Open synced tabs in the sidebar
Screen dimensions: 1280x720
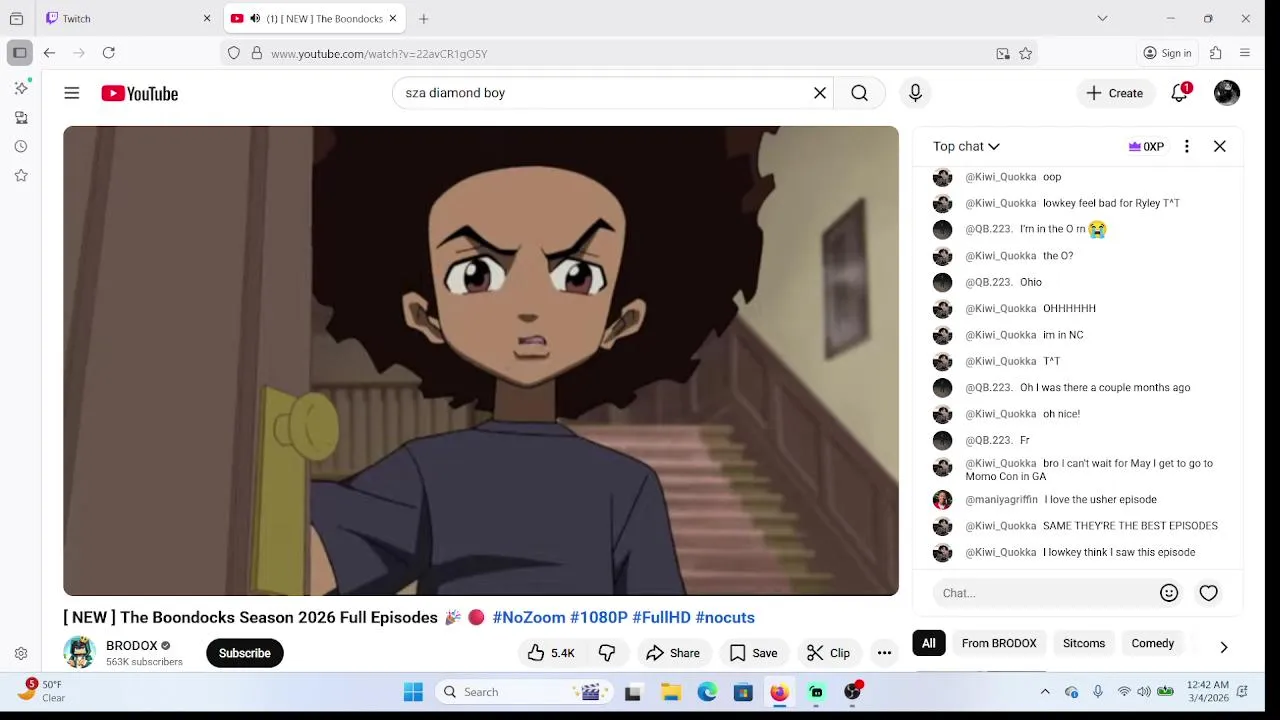coord(21,117)
